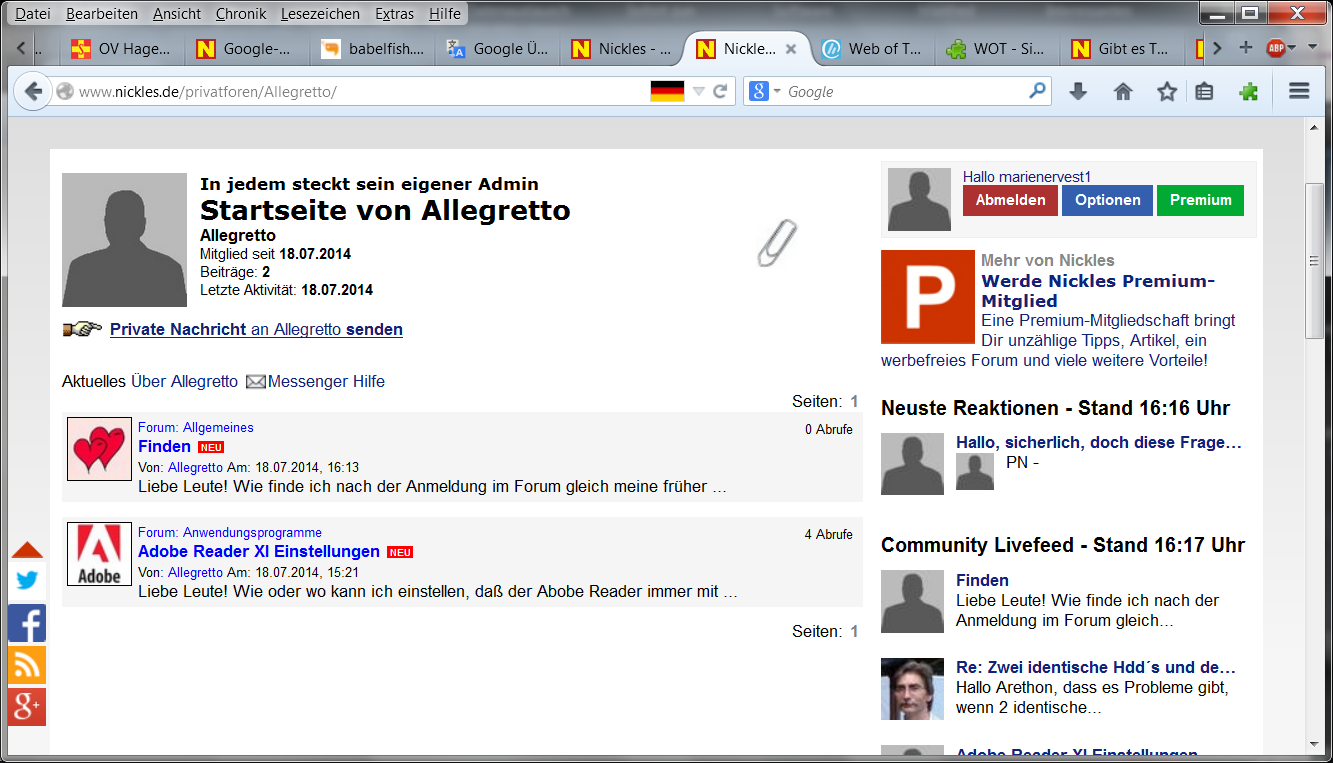Switch to the Google Ü tab

pyautogui.click(x=498, y=48)
